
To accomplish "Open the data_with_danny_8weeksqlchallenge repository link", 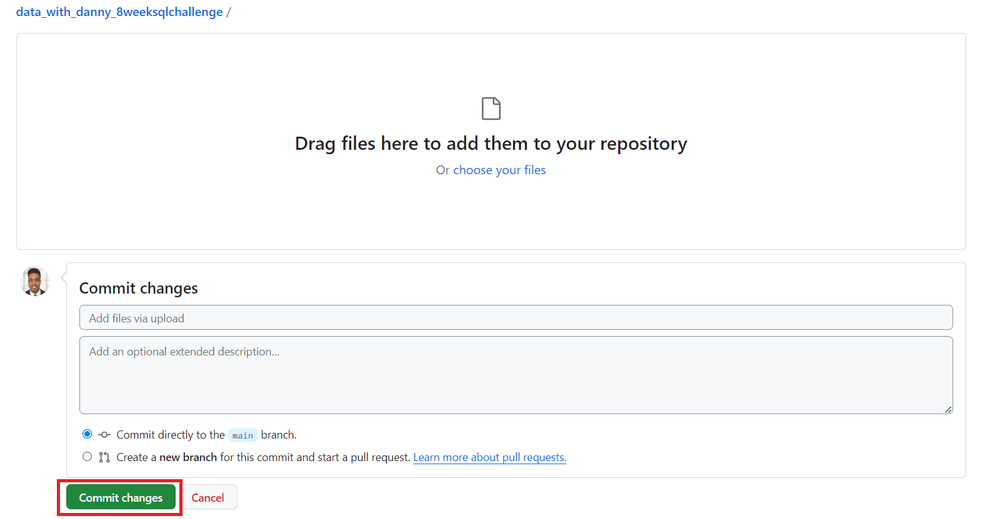I will pos(119,11).
